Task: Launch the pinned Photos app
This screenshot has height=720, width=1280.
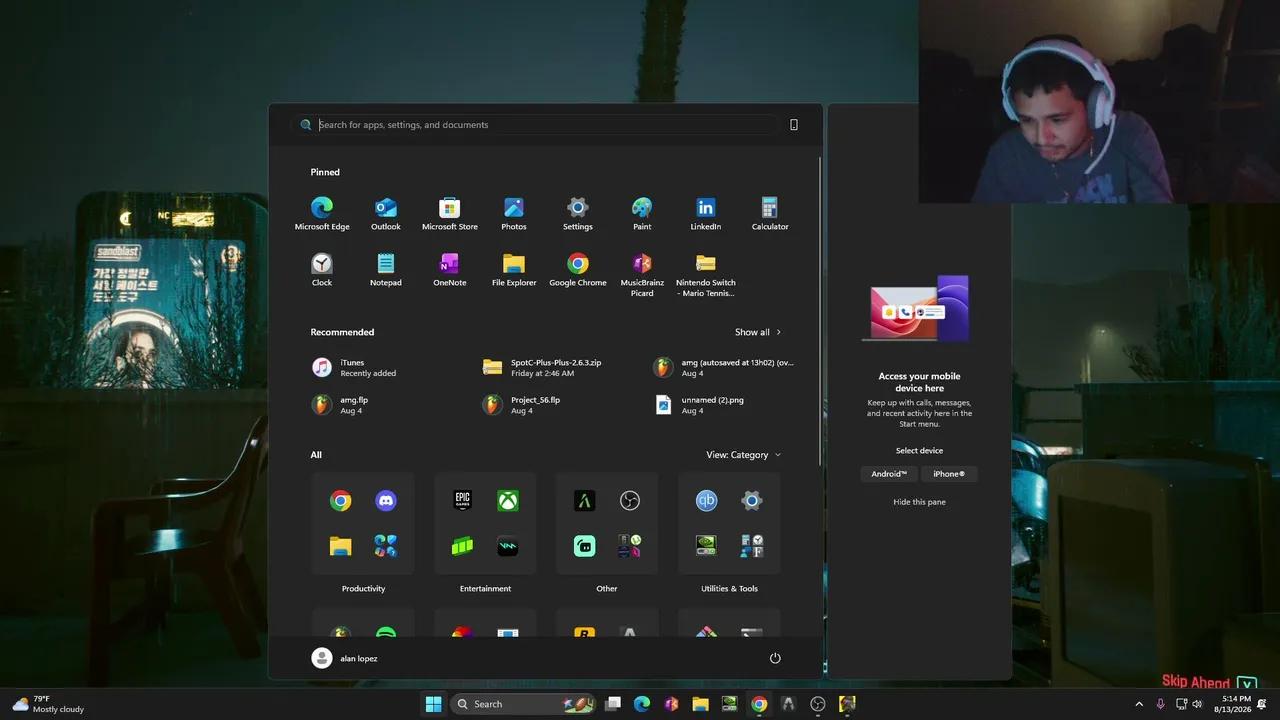Action: click(x=514, y=214)
